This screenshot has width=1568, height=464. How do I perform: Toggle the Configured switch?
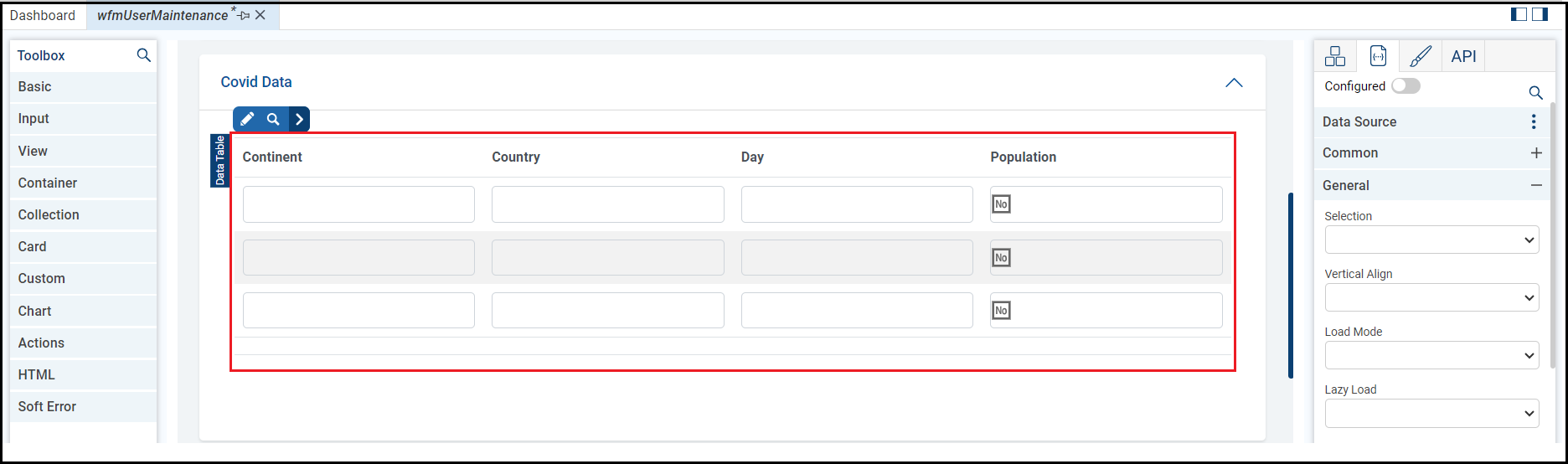[x=1406, y=86]
